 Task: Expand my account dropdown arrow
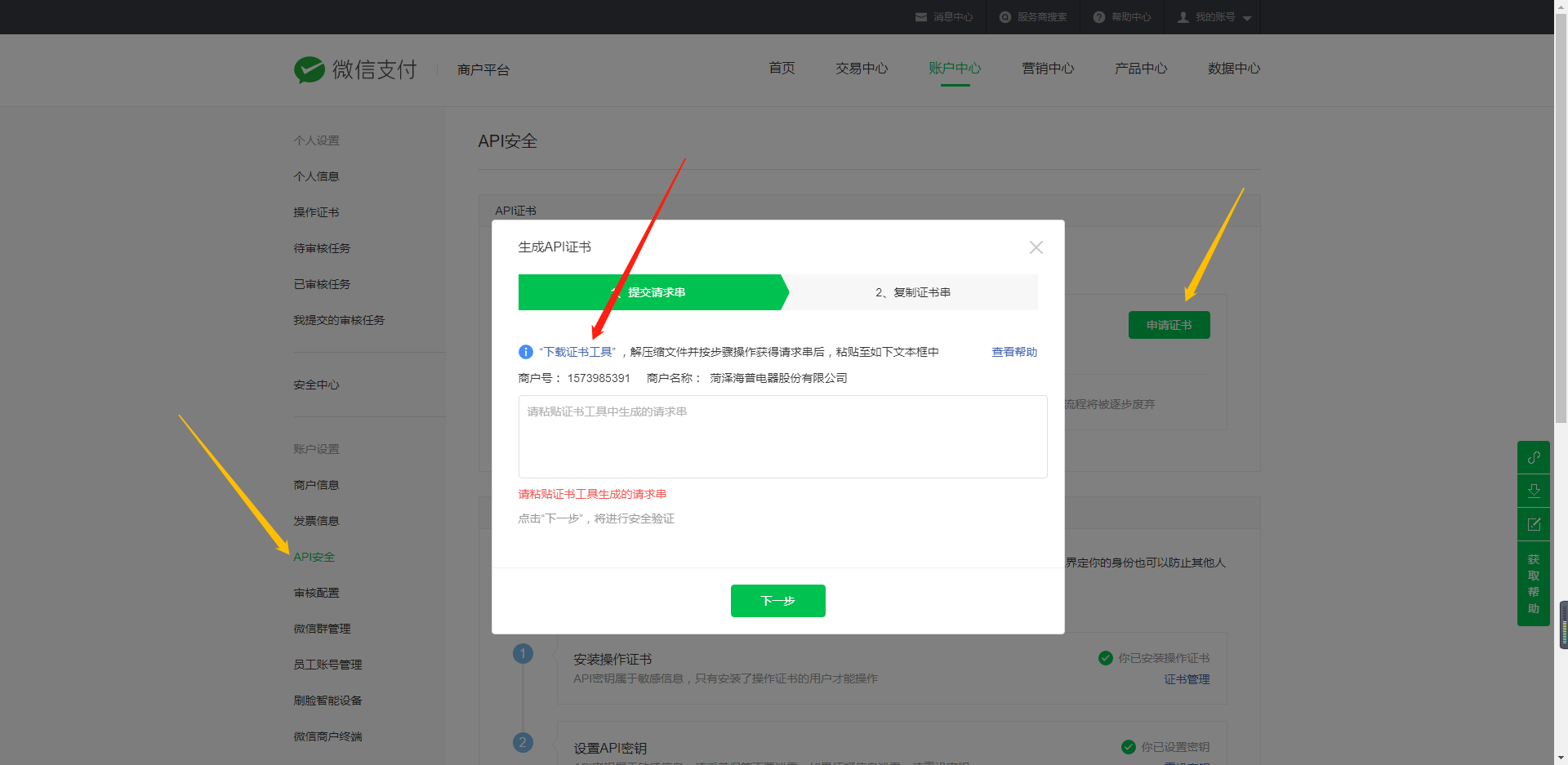coord(1247,18)
